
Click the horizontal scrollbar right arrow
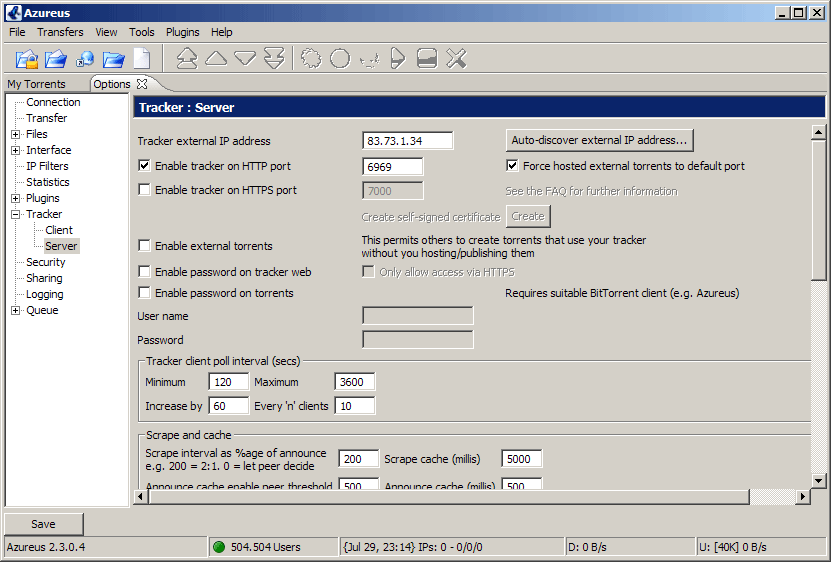(x=803, y=497)
